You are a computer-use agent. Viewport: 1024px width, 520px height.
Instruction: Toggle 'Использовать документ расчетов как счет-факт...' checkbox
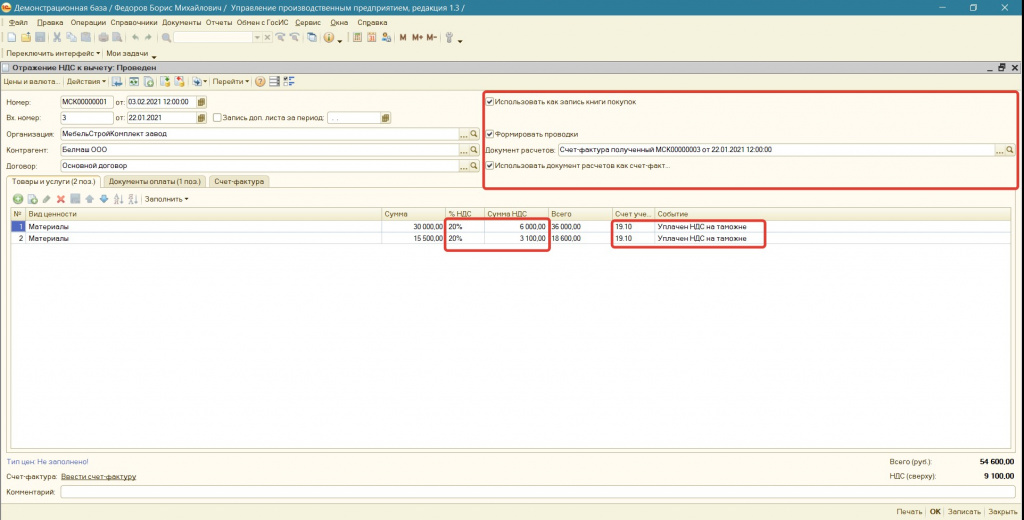[489, 166]
